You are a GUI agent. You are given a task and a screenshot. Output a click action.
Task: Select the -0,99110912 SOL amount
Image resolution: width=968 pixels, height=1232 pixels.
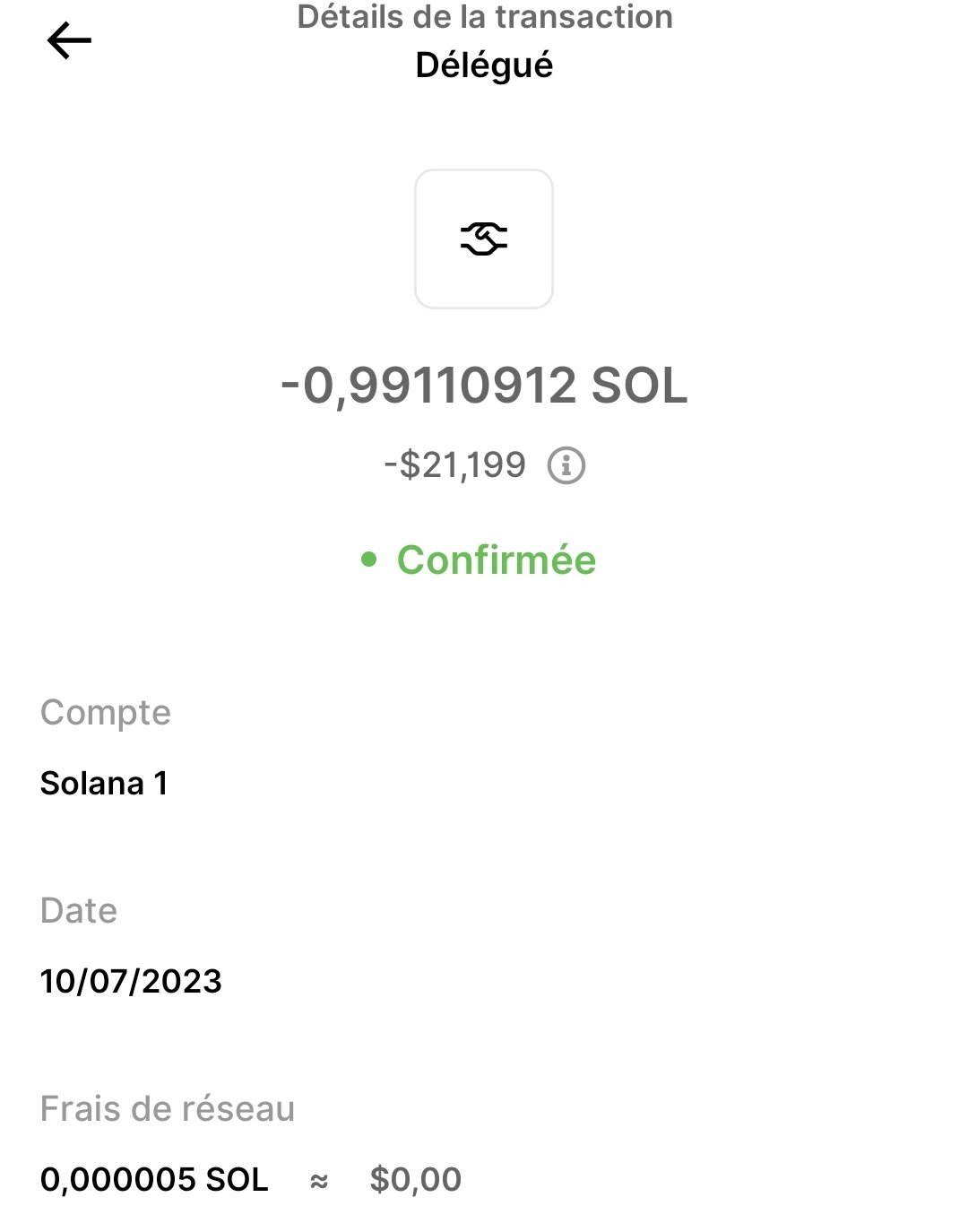pos(484,386)
